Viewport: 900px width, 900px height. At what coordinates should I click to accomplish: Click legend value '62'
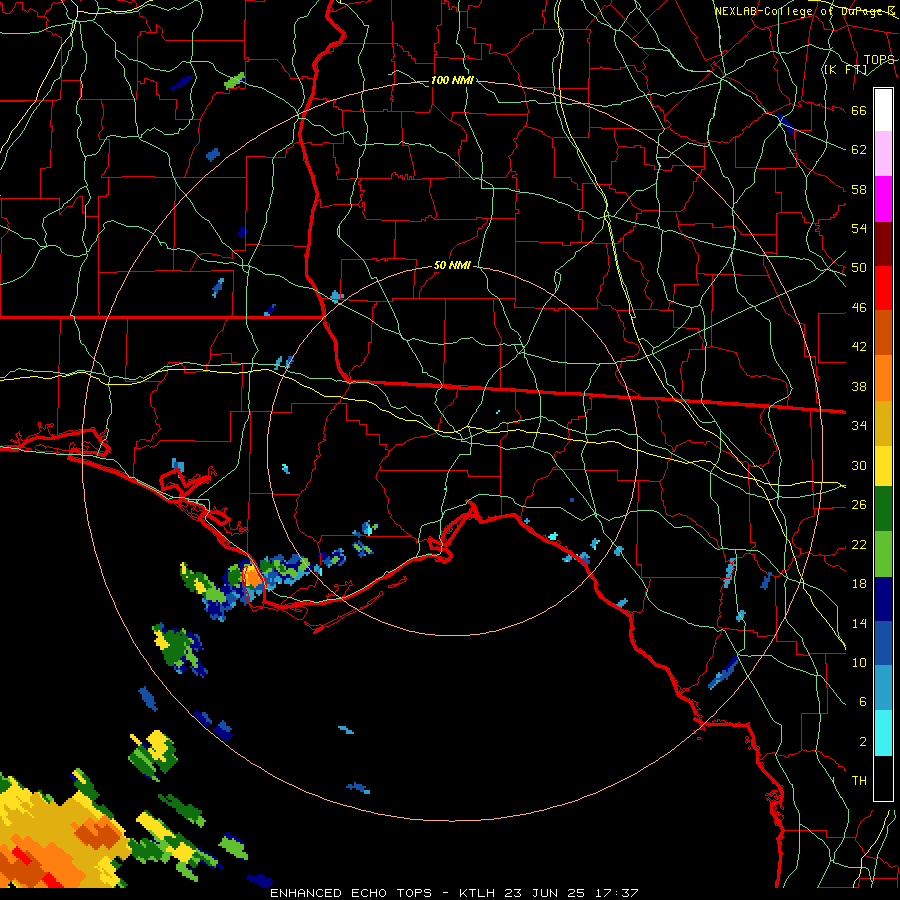[859, 149]
